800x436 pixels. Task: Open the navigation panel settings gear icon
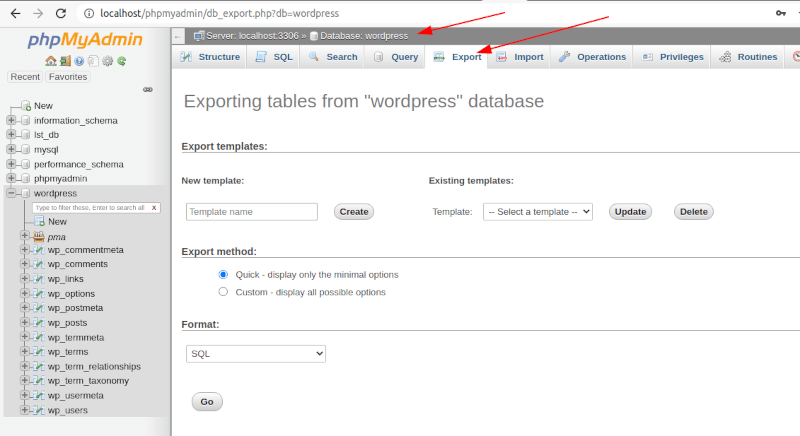[x=107, y=61]
